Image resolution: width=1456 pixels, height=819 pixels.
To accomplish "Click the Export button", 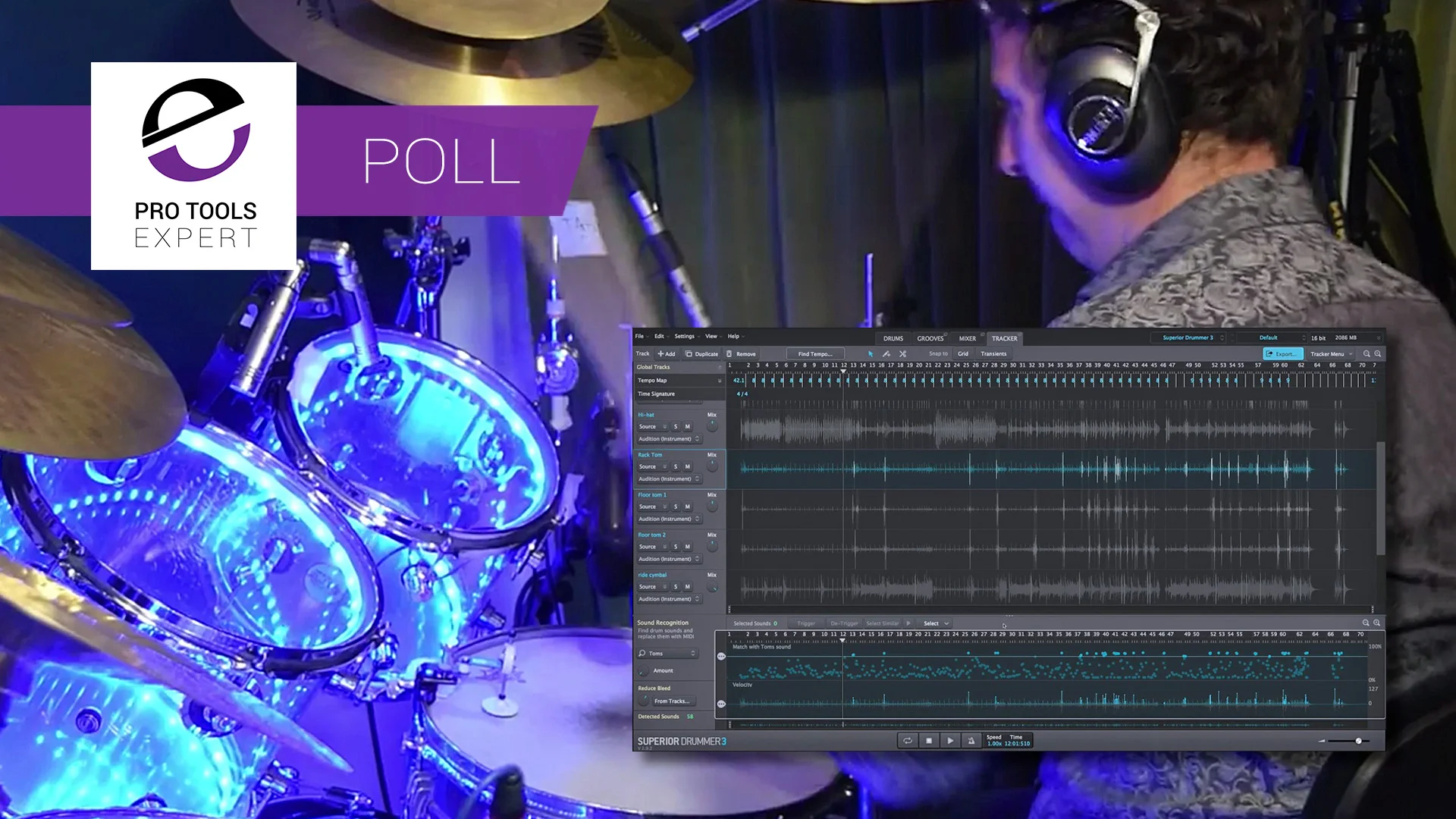I will (1282, 354).
